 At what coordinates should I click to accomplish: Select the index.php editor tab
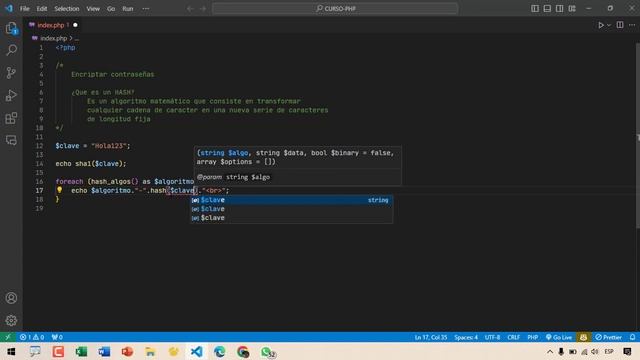52,25
